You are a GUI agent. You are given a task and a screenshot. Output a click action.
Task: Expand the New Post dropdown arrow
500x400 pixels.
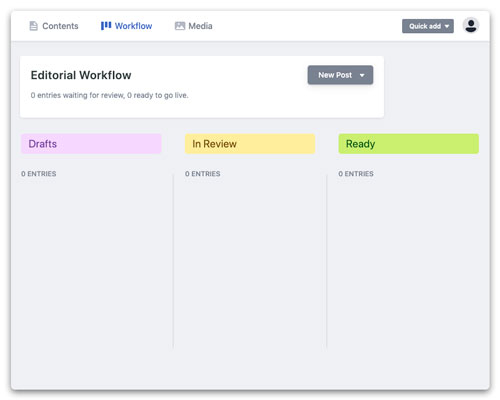tap(362, 75)
